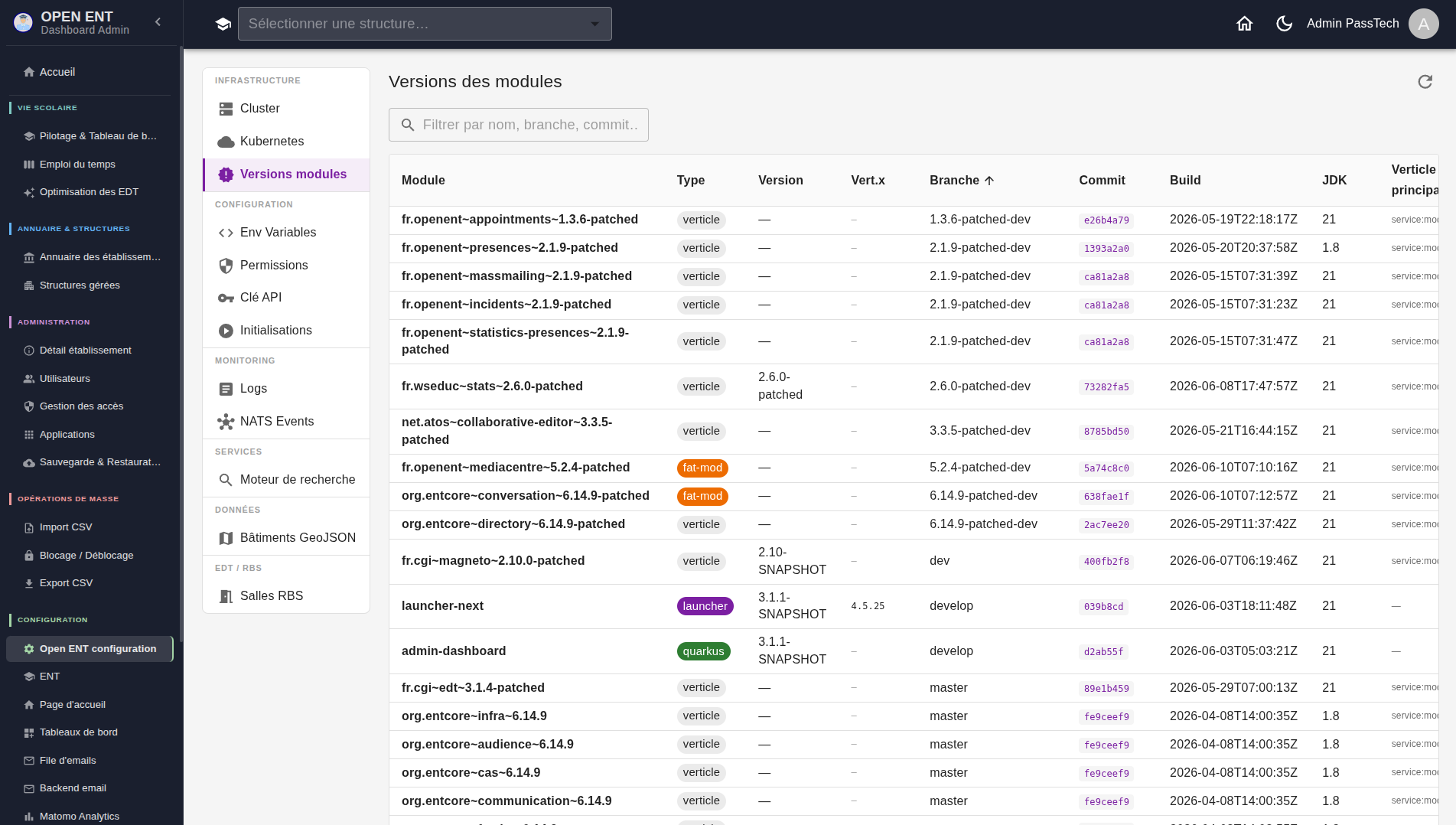Open Pilotage & Tableau de bord

point(90,136)
